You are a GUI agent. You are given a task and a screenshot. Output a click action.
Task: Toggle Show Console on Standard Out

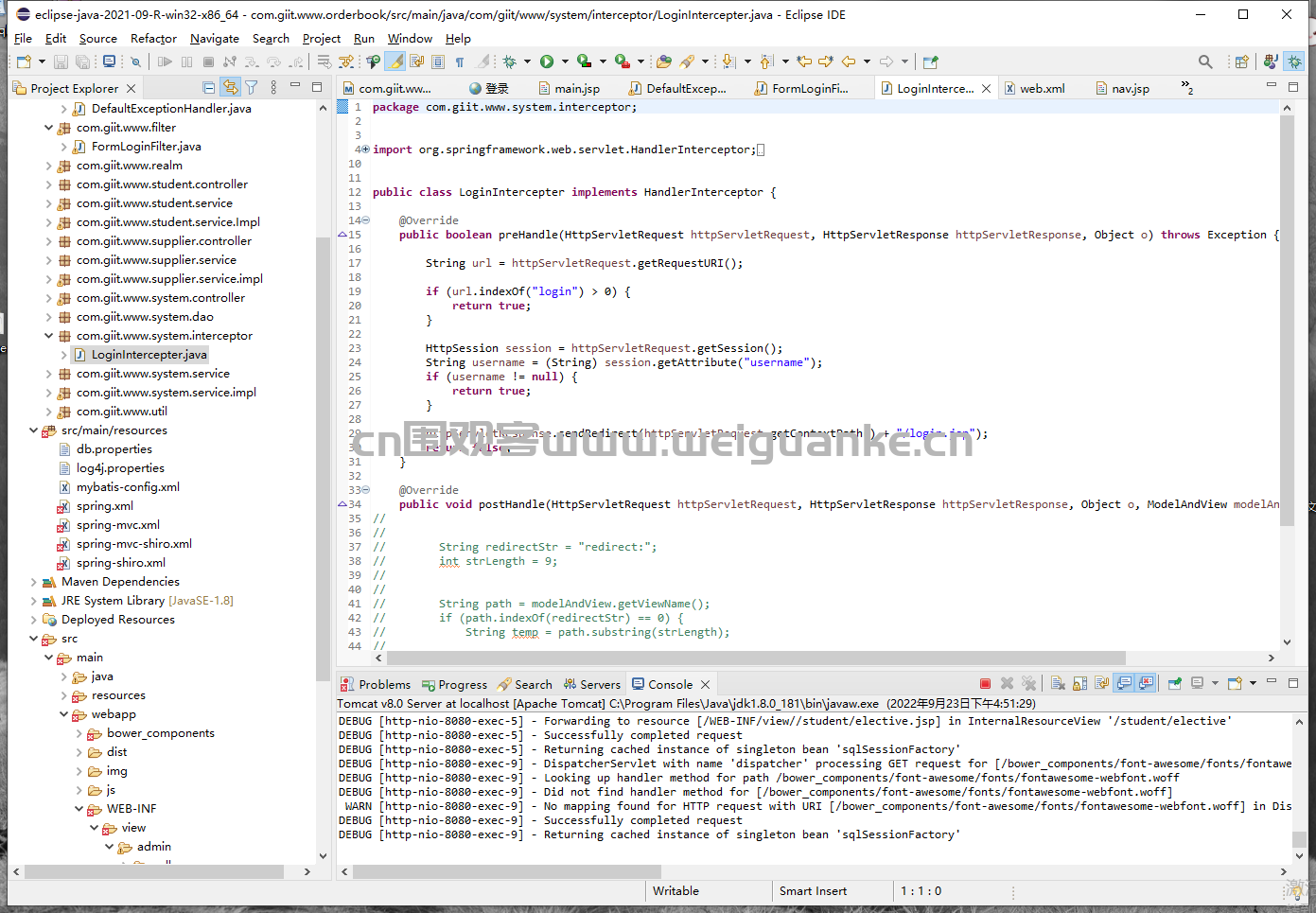pyautogui.click(x=1124, y=683)
